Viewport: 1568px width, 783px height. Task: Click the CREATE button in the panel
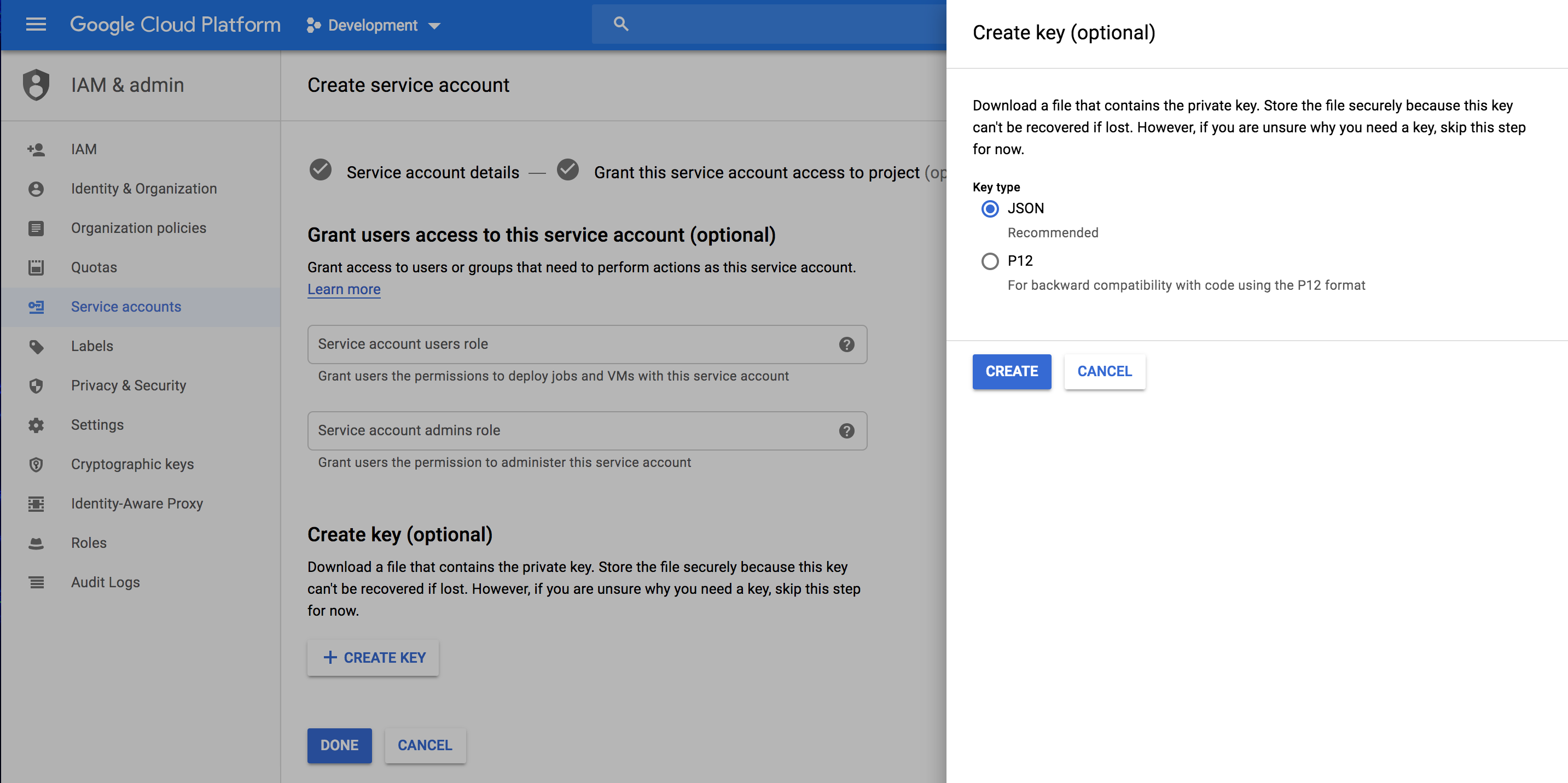coord(1011,371)
